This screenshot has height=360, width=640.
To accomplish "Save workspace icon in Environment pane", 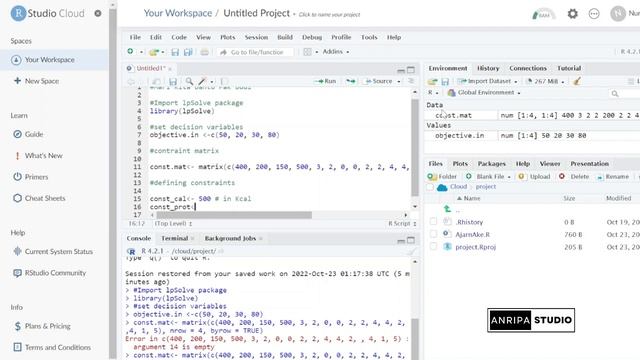I will [x=445, y=81].
